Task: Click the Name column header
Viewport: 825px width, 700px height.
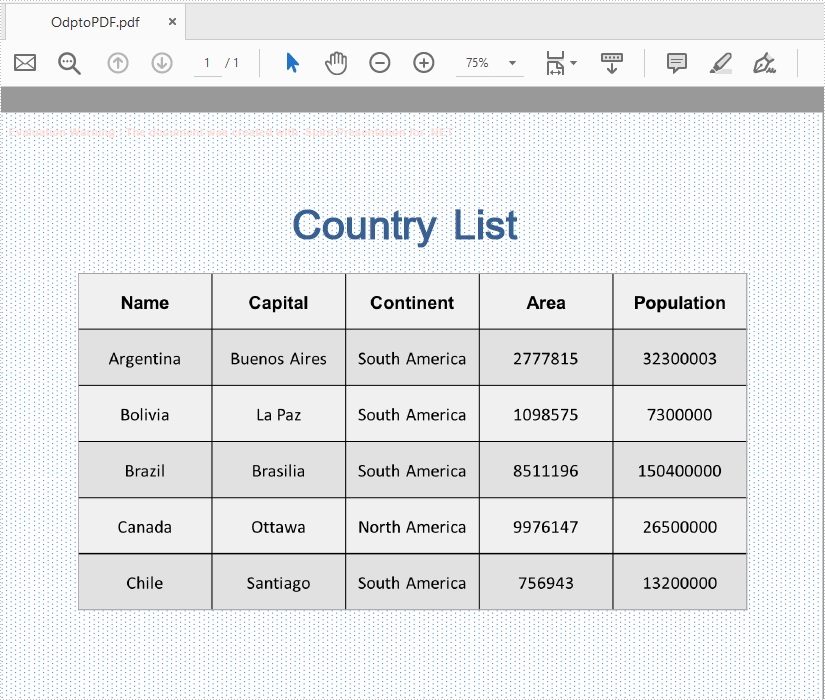Action: [x=145, y=302]
